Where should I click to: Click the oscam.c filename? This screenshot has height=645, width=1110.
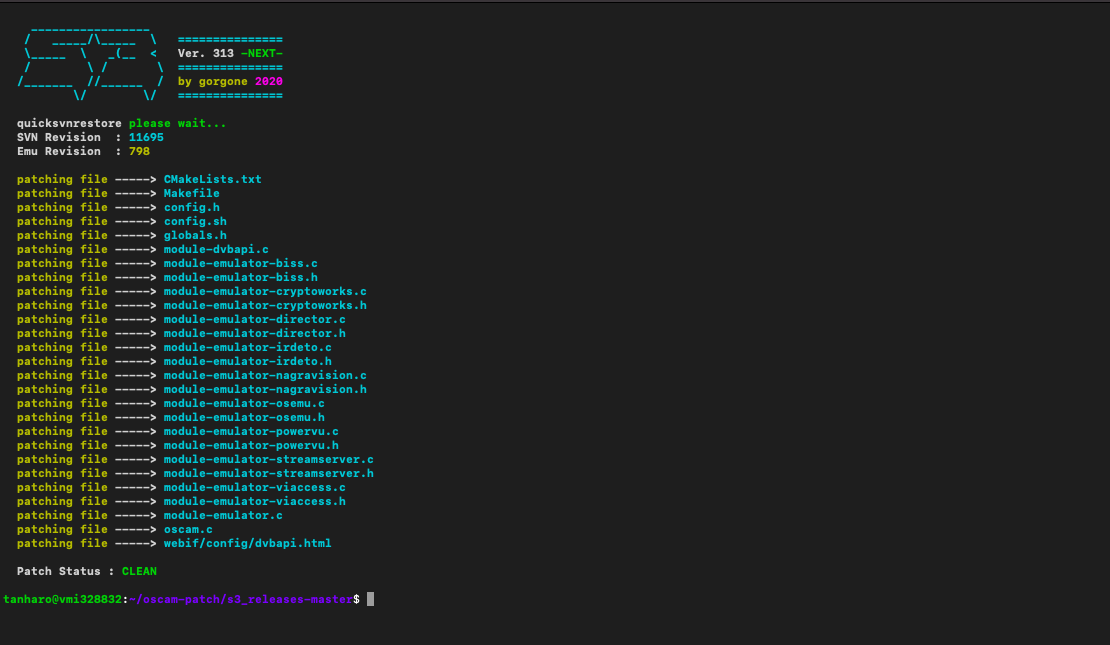point(188,529)
